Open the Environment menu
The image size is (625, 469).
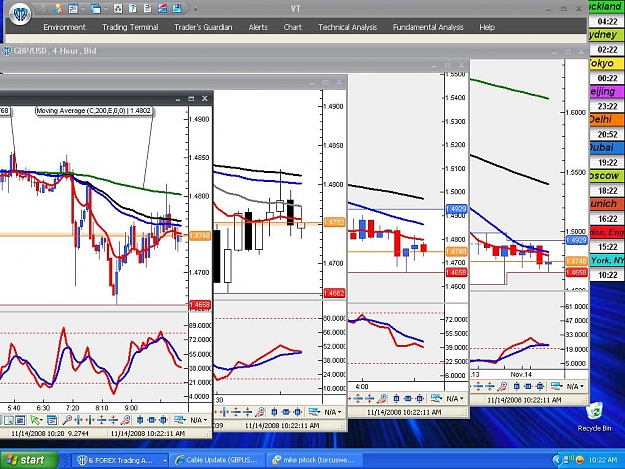(x=65, y=27)
